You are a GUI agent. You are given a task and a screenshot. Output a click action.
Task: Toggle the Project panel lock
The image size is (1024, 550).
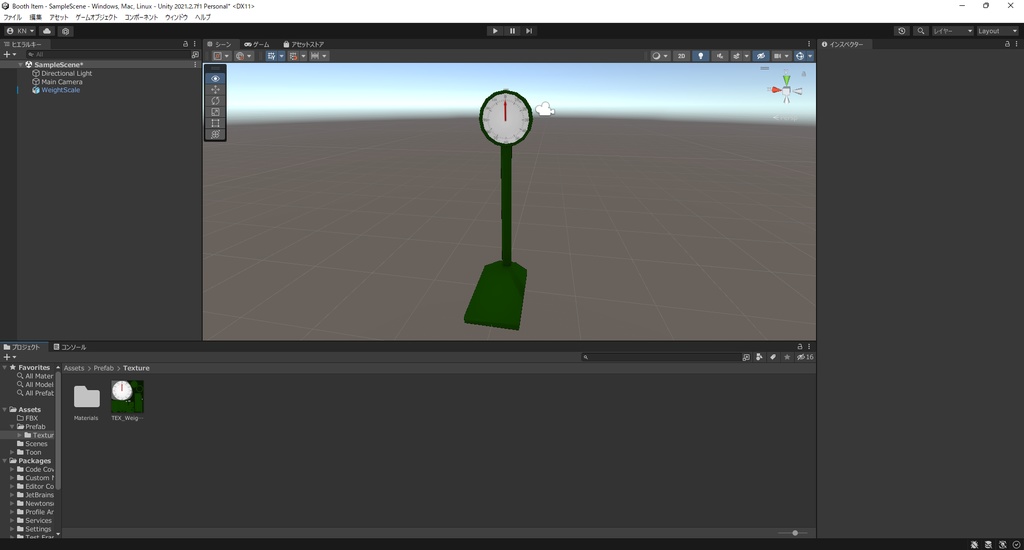click(x=799, y=346)
